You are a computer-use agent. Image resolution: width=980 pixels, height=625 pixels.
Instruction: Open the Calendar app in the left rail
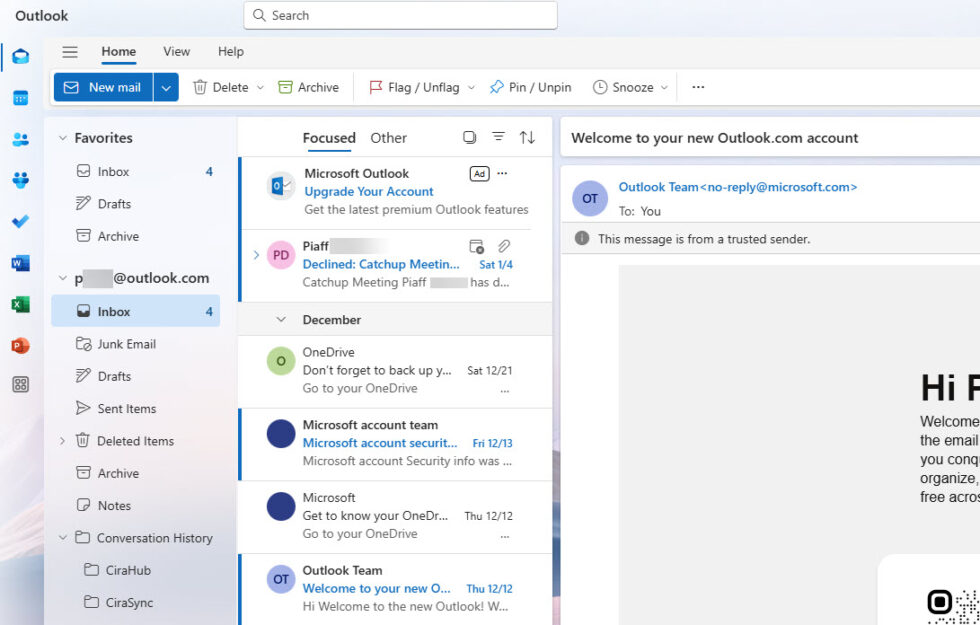point(20,97)
